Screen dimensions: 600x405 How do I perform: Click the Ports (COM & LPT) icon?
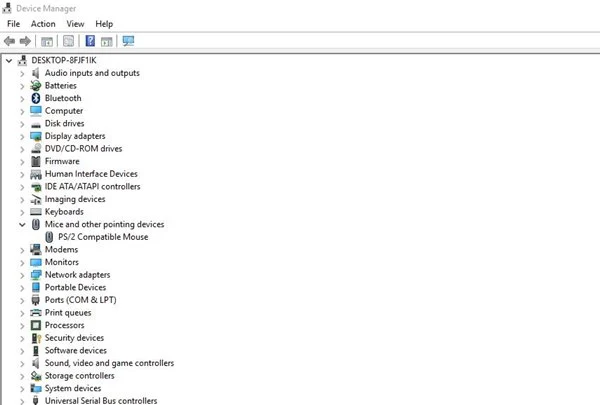[x=36, y=300]
